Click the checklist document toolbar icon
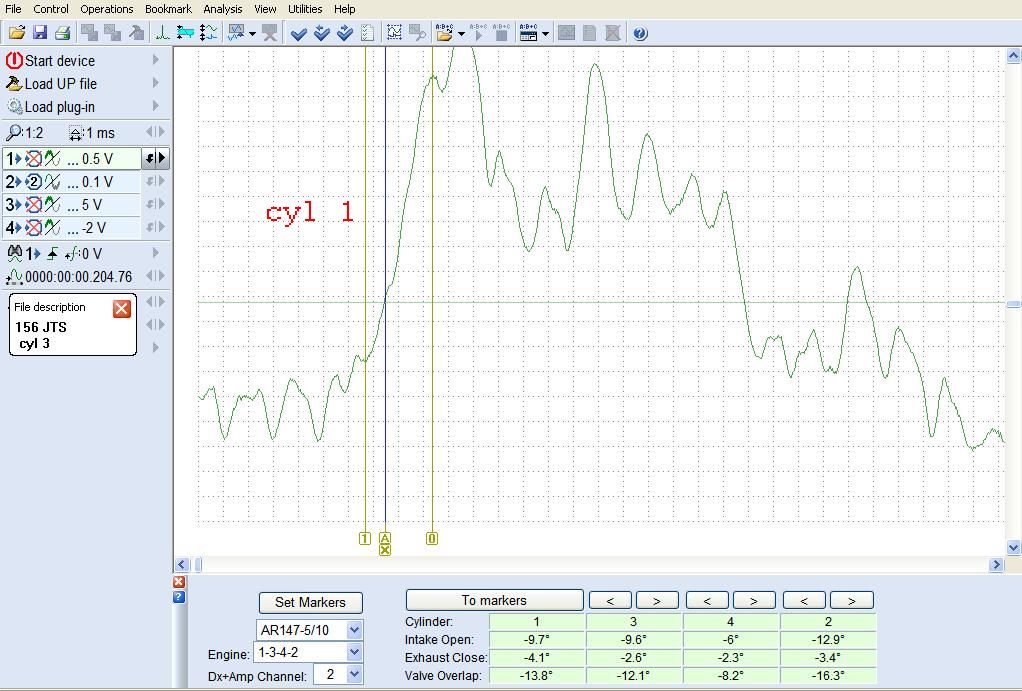 pos(368,33)
